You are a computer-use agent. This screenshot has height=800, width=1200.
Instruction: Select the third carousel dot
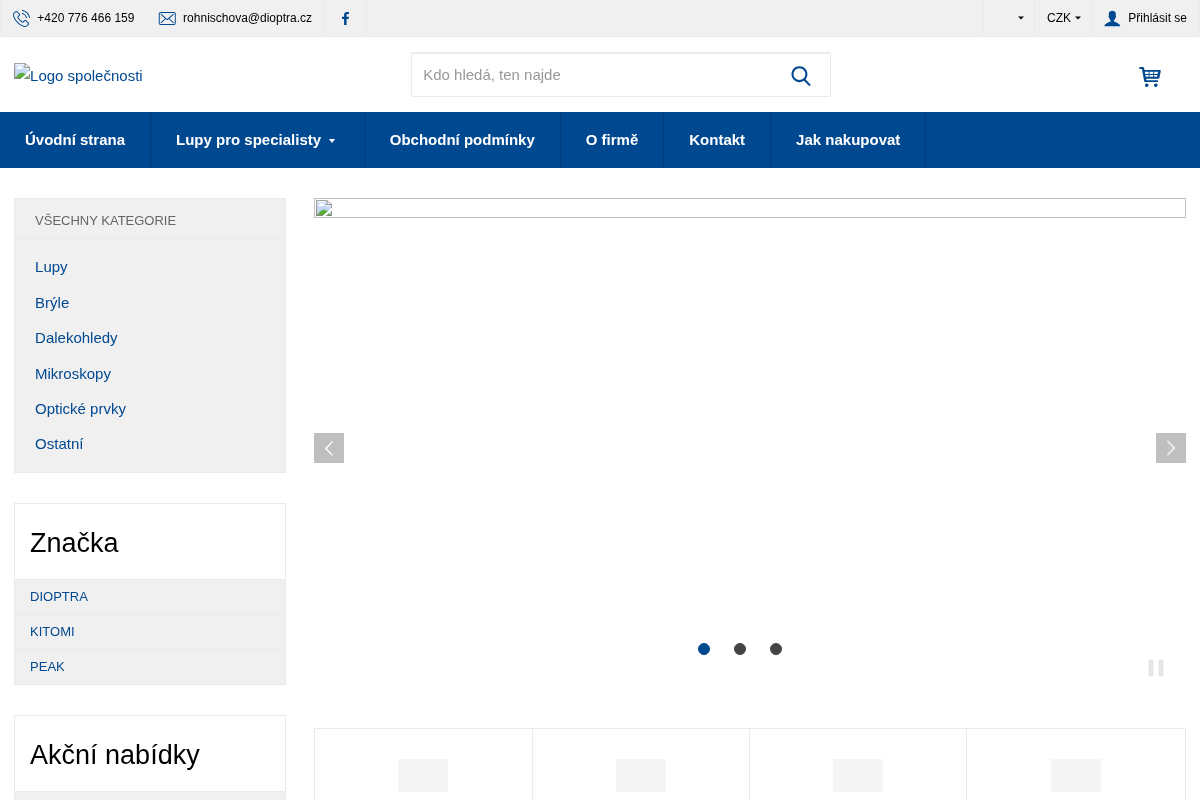[776, 649]
